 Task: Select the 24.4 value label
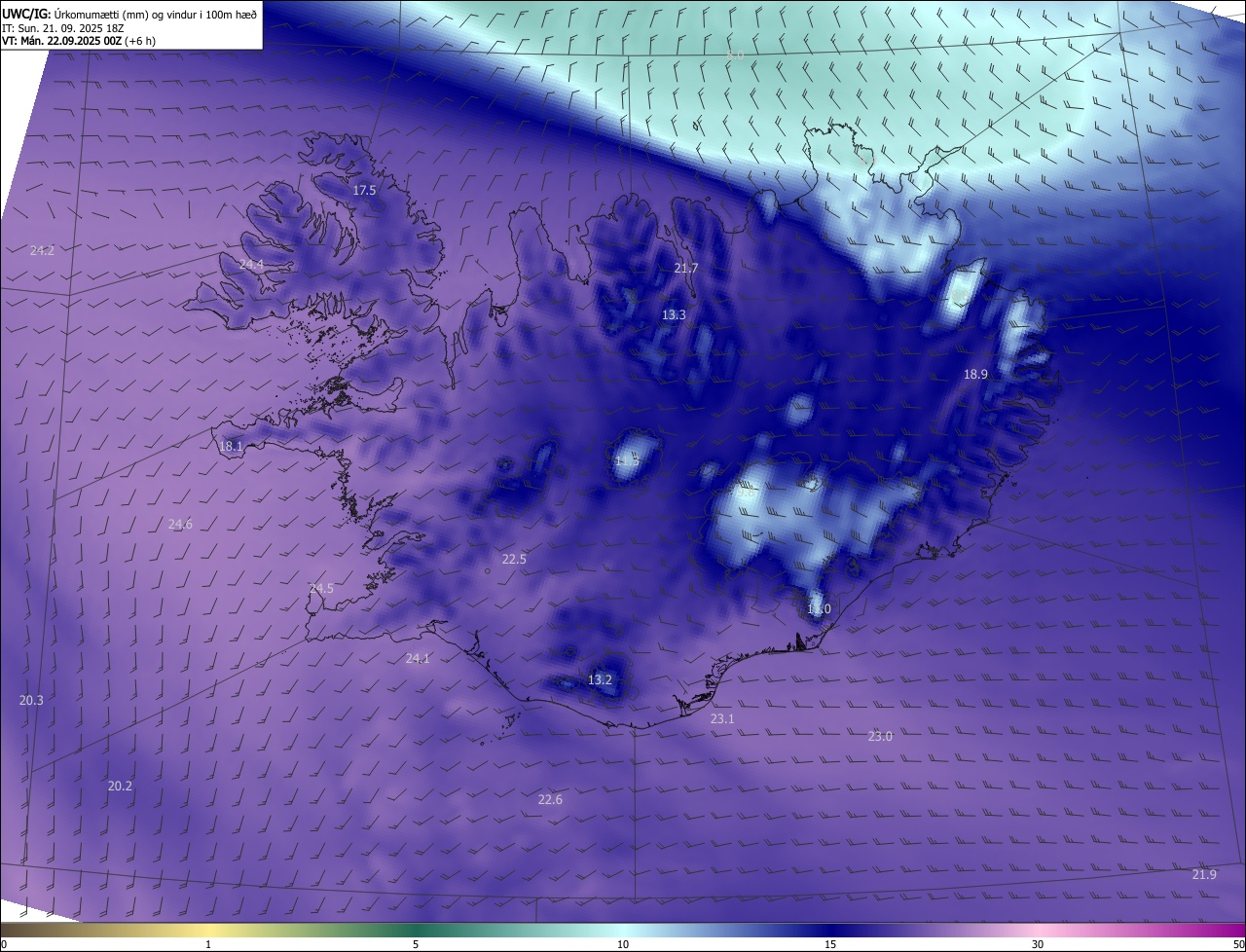click(251, 265)
